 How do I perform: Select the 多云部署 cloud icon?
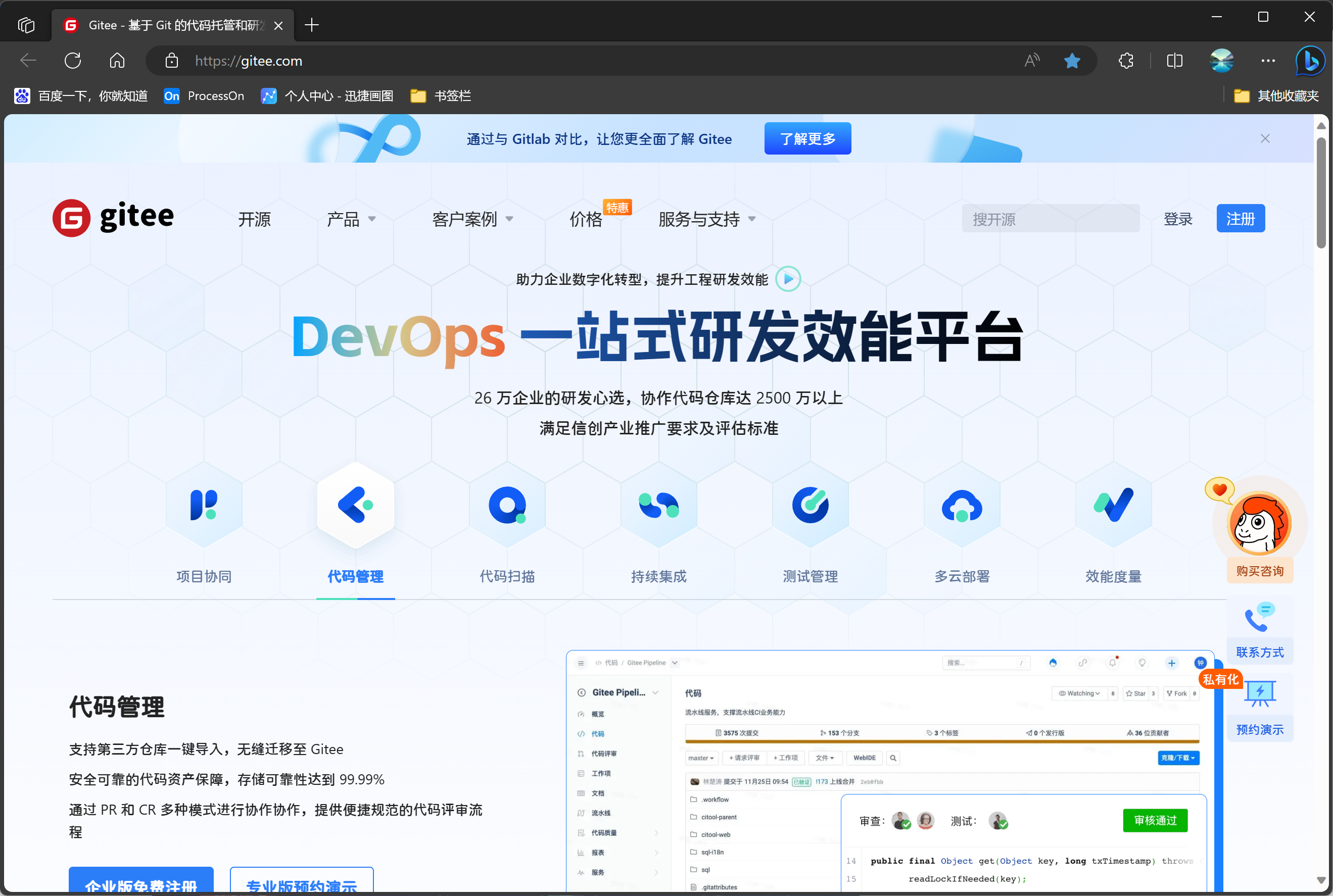click(x=962, y=505)
